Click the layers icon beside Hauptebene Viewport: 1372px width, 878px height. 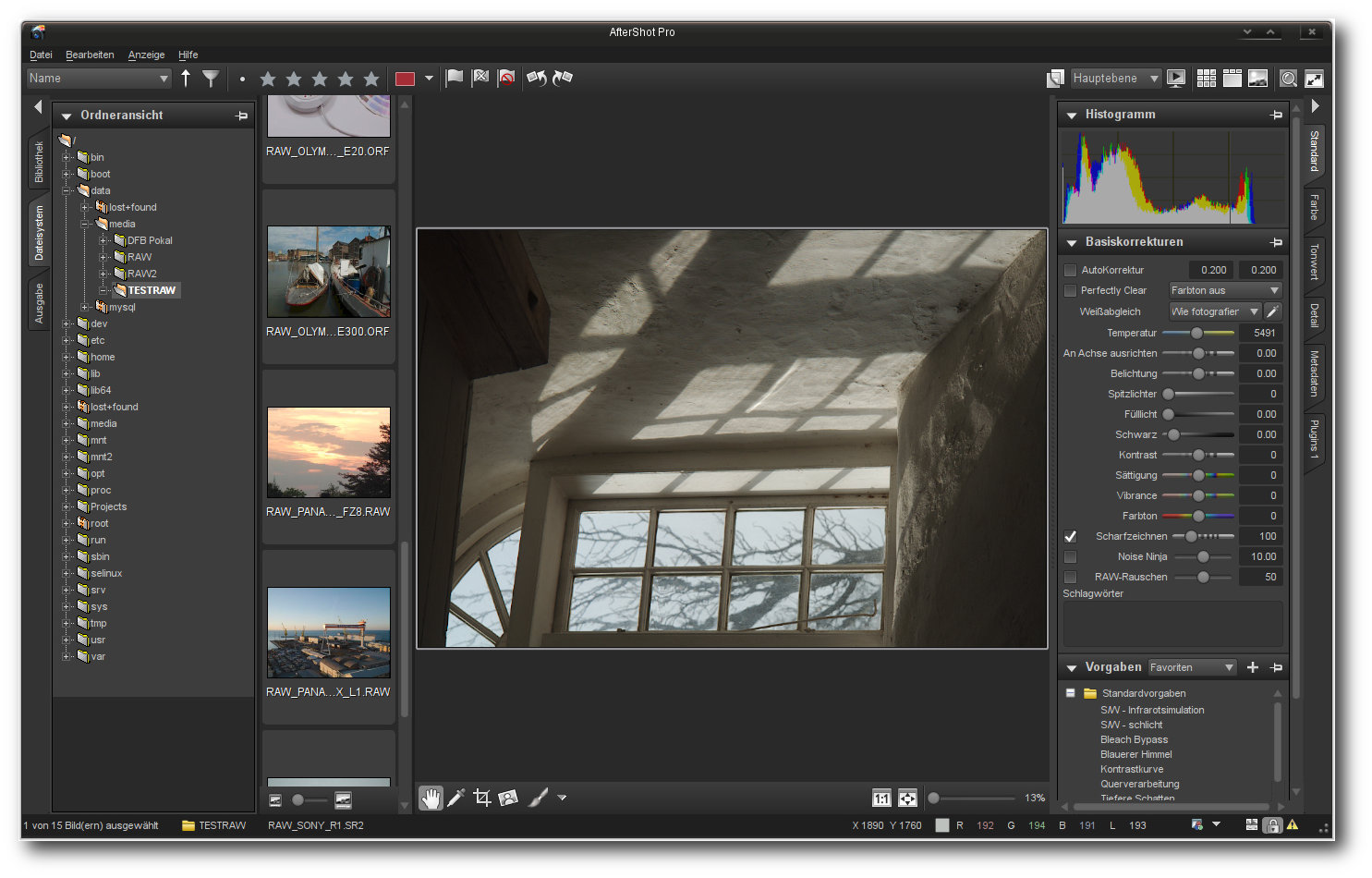(x=1055, y=79)
